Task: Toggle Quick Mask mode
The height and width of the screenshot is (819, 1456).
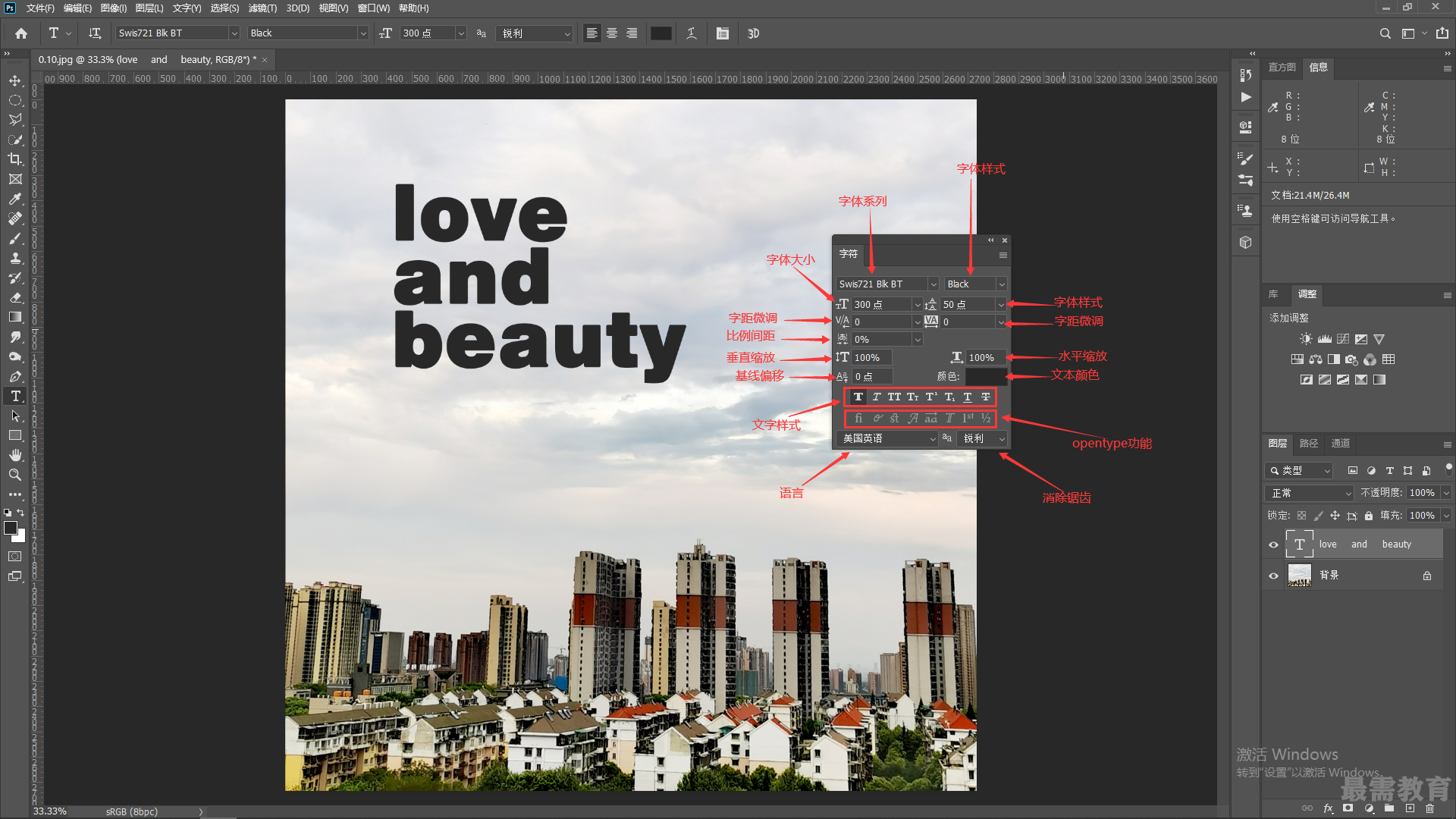Action: [x=15, y=556]
